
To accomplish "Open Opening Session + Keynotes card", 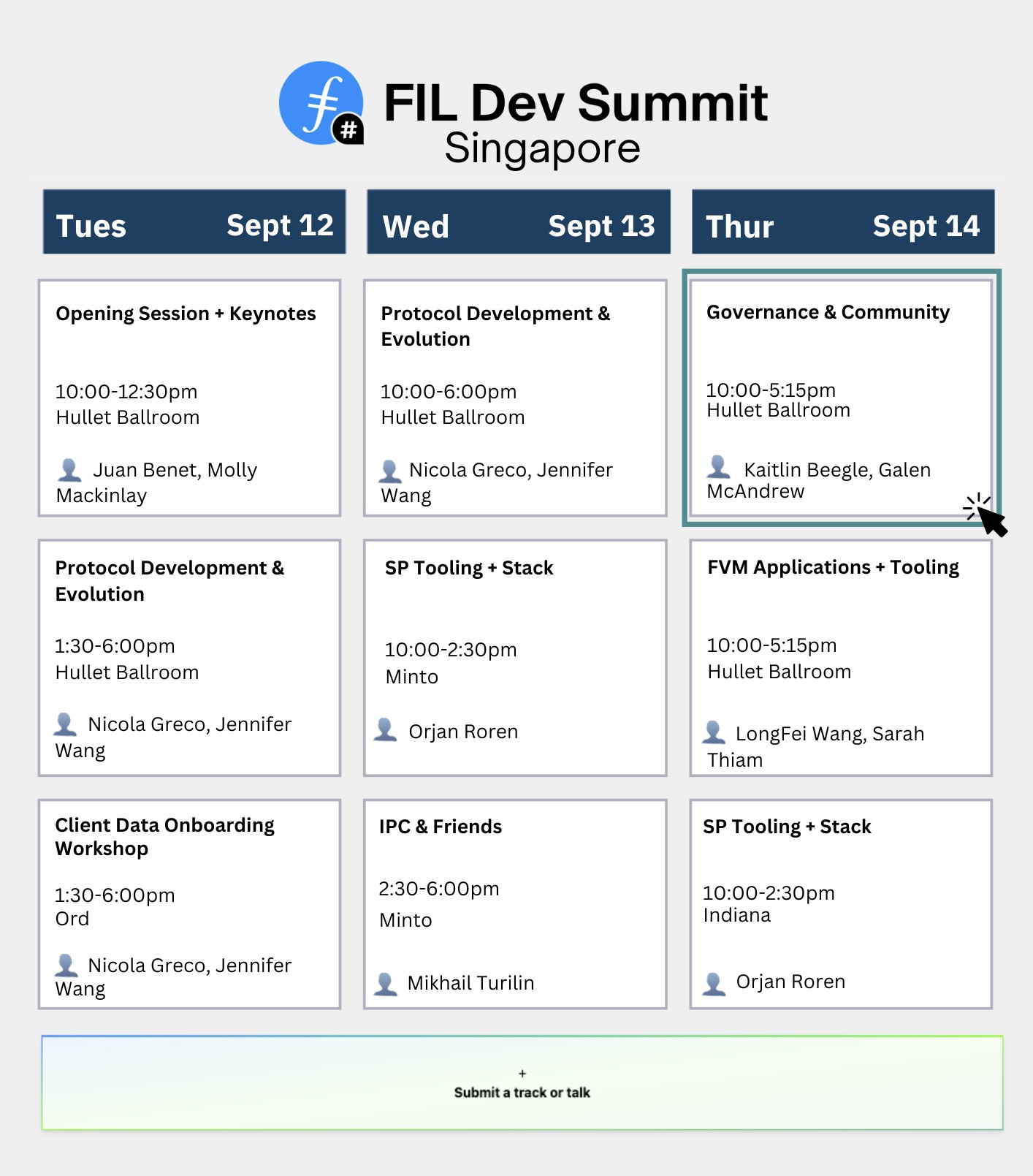I will click(x=190, y=398).
